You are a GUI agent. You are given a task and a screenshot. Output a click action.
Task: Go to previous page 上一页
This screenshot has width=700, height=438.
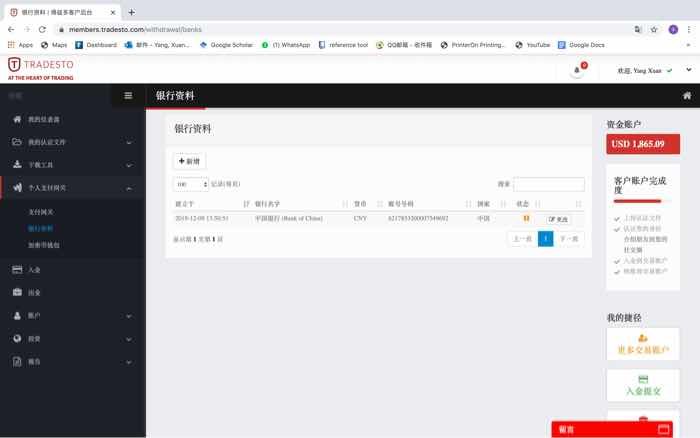(522, 239)
